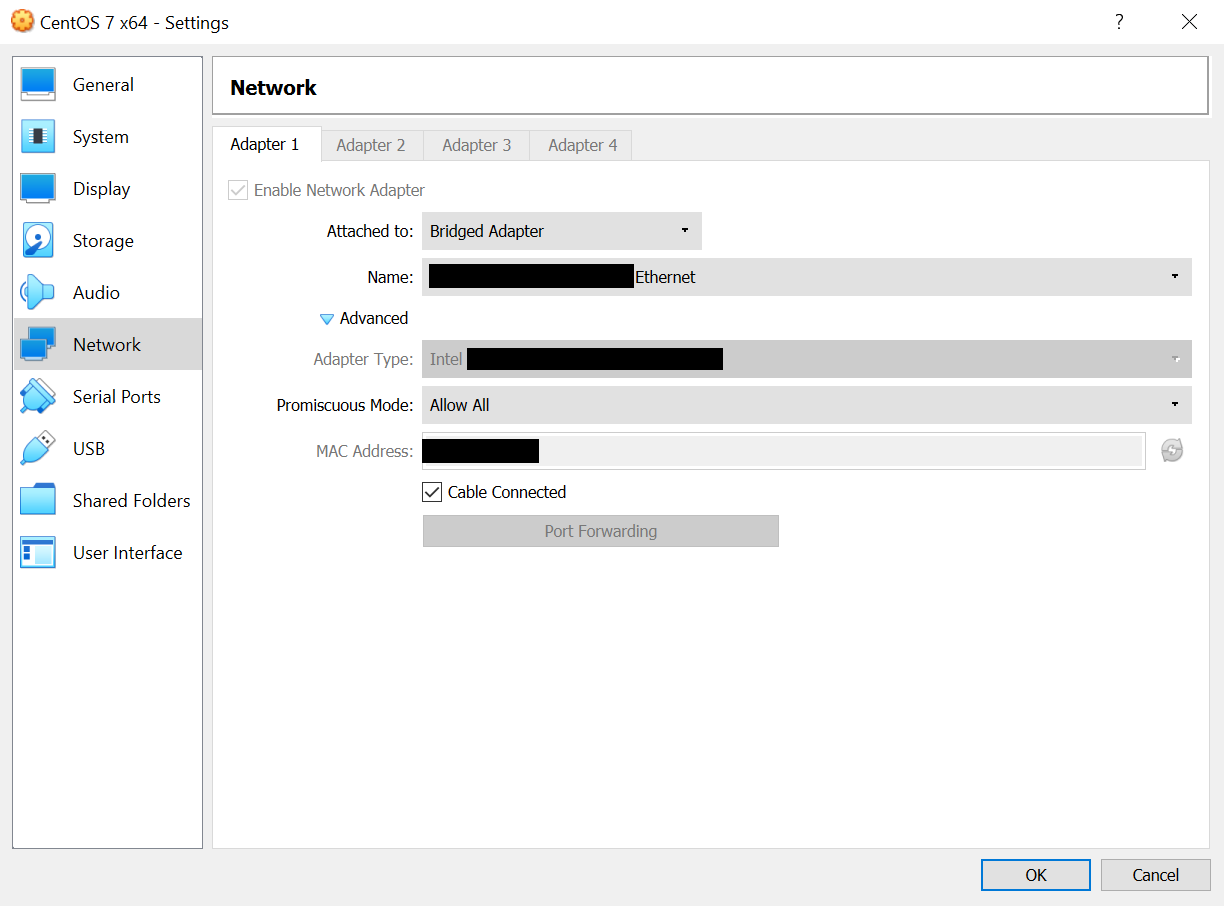The width and height of the screenshot is (1224, 906).
Task: Select the USB plug icon
Action: [38, 449]
